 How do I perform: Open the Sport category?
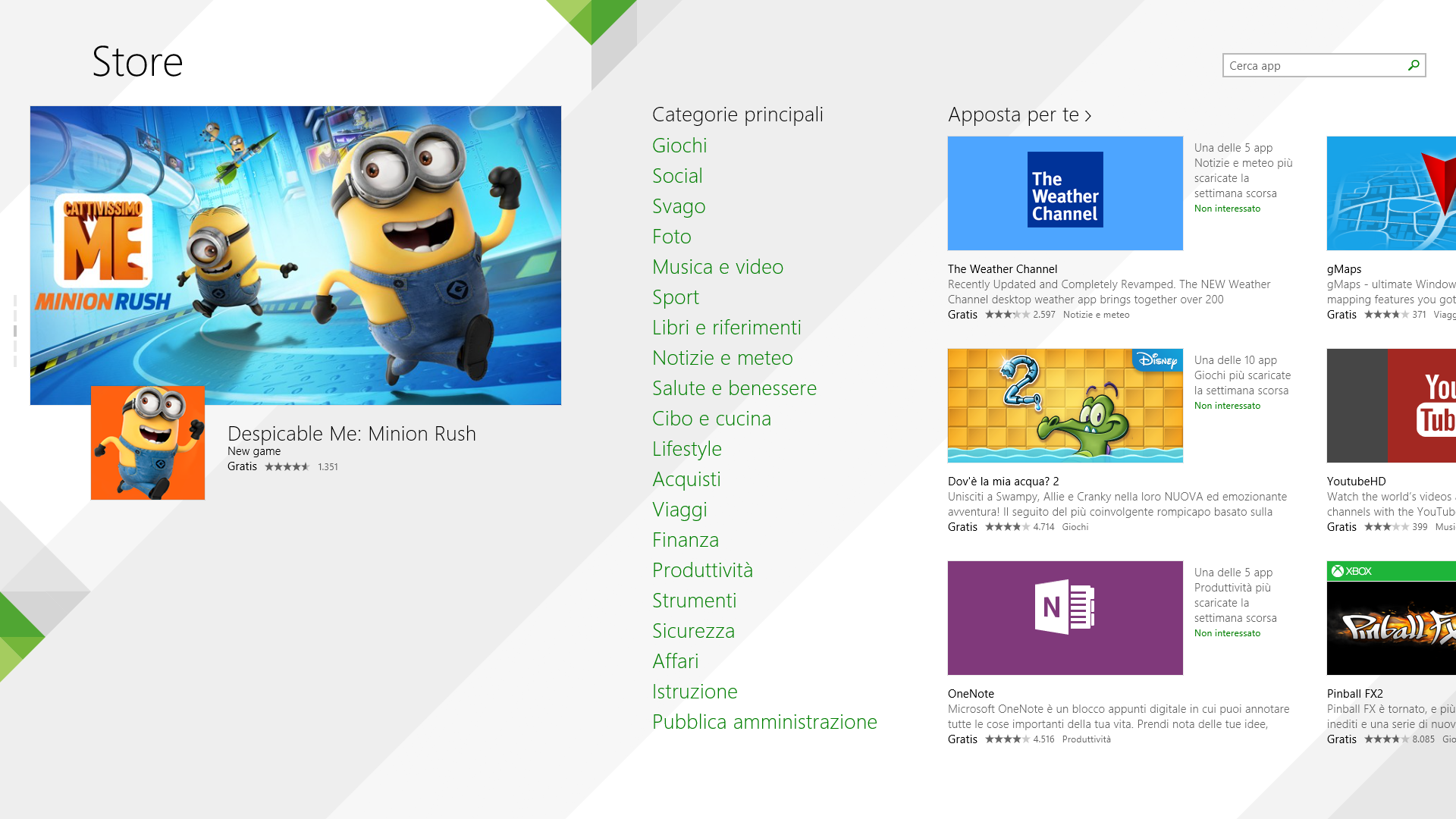[x=676, y=297]
